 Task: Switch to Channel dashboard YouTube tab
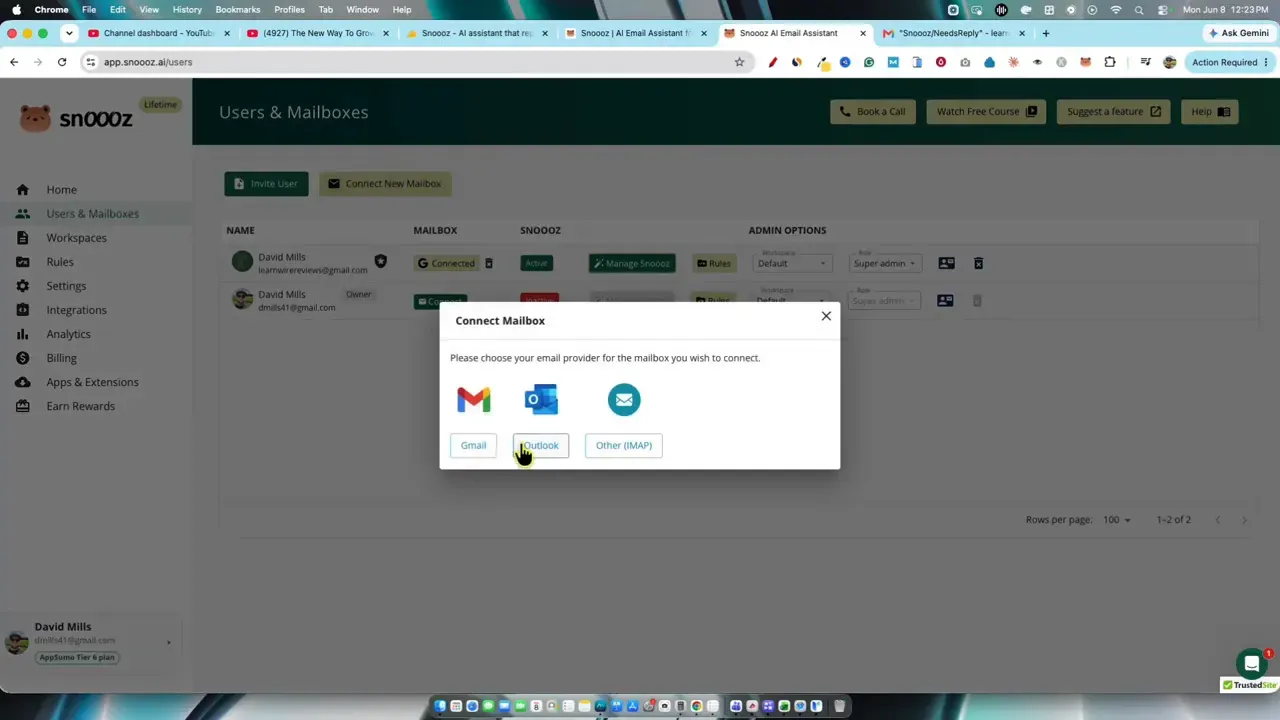pyautogui.click(x=159, y=33)
